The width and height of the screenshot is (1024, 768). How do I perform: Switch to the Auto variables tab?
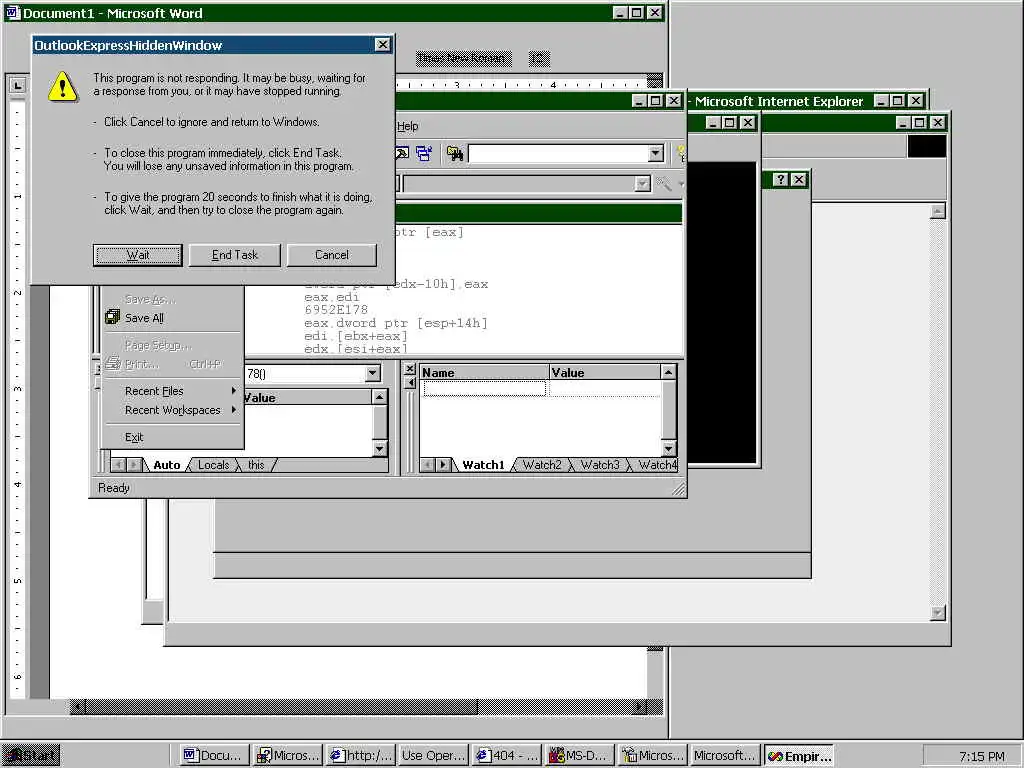[x=167, y=465]
